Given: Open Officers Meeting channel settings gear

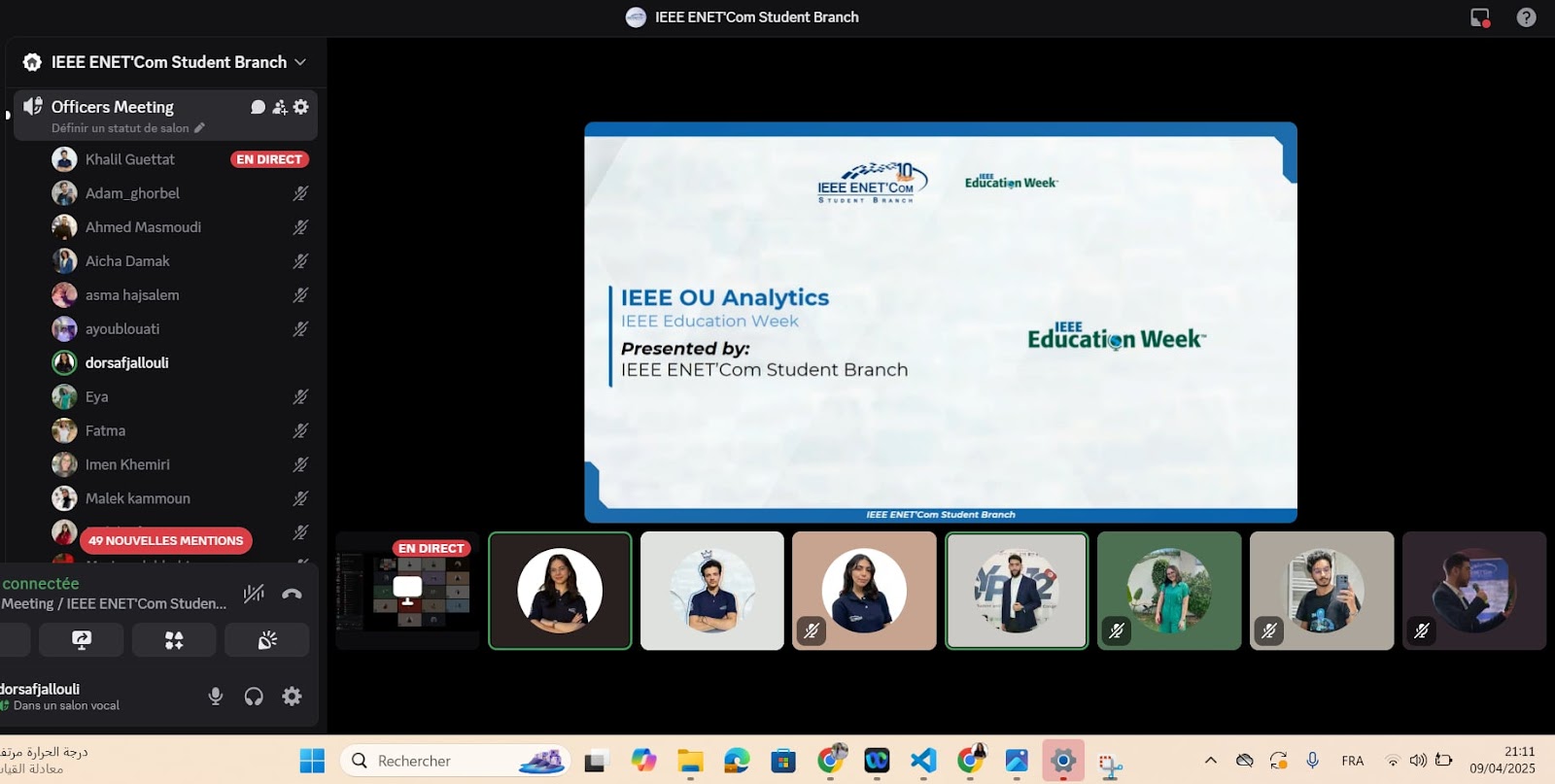Looking at the screenshot, I should (301, 107).
